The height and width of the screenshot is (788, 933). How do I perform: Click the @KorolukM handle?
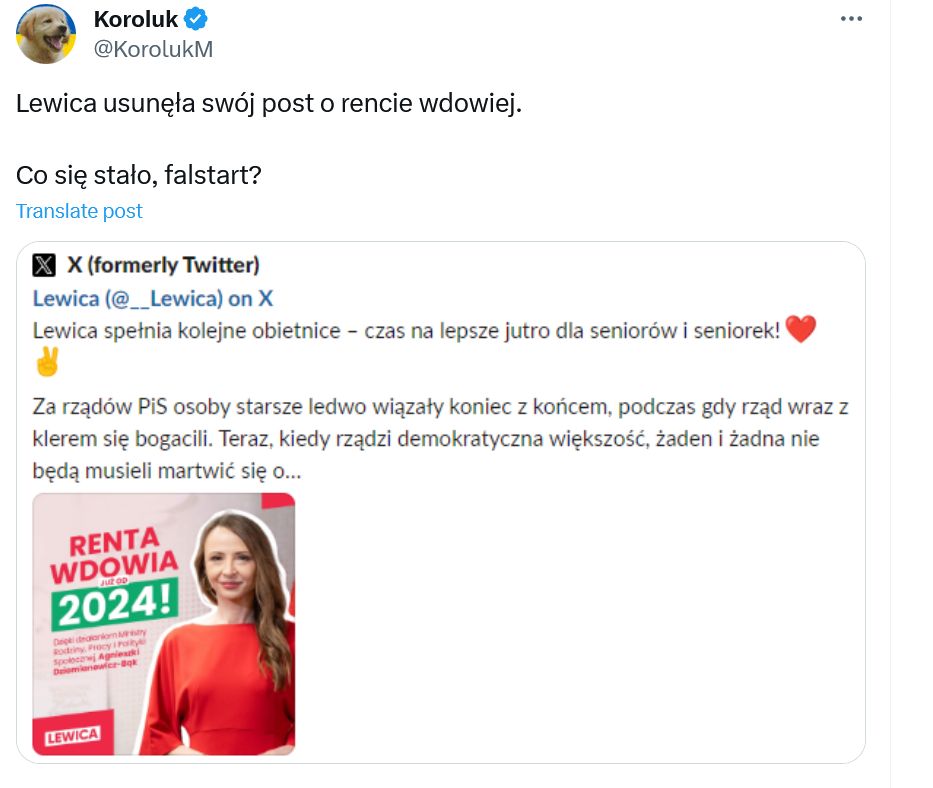[153, 49]
